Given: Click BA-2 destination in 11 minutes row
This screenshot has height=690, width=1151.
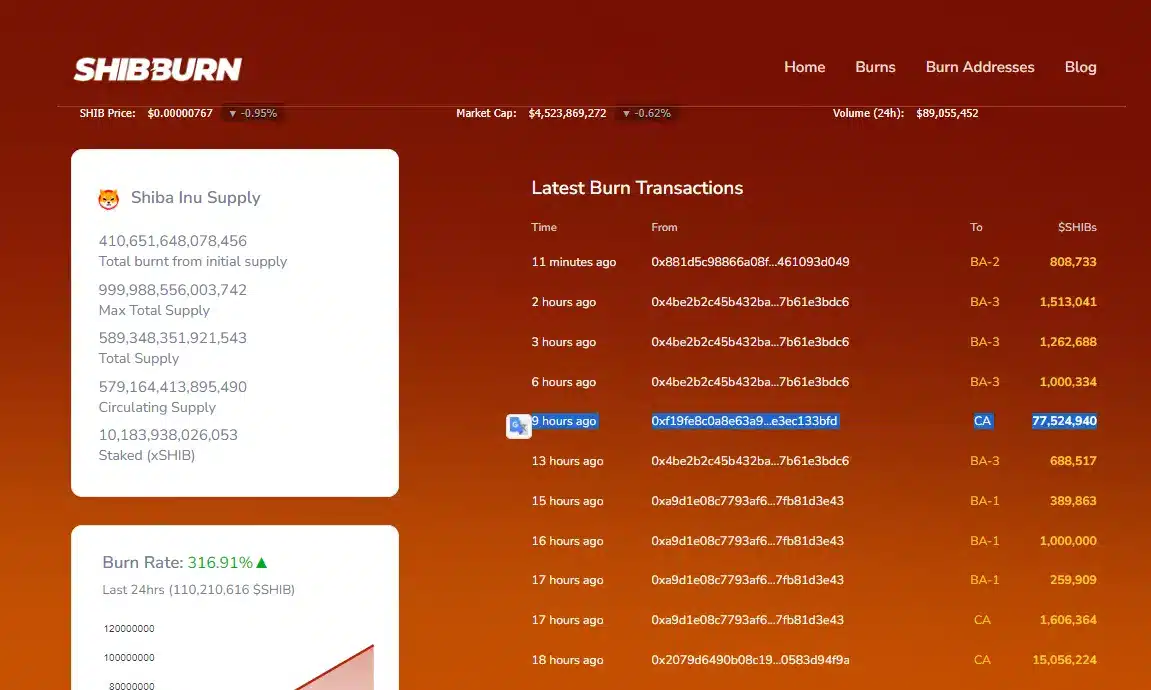Looking at the screenshot, I should (x=984, y=262).
